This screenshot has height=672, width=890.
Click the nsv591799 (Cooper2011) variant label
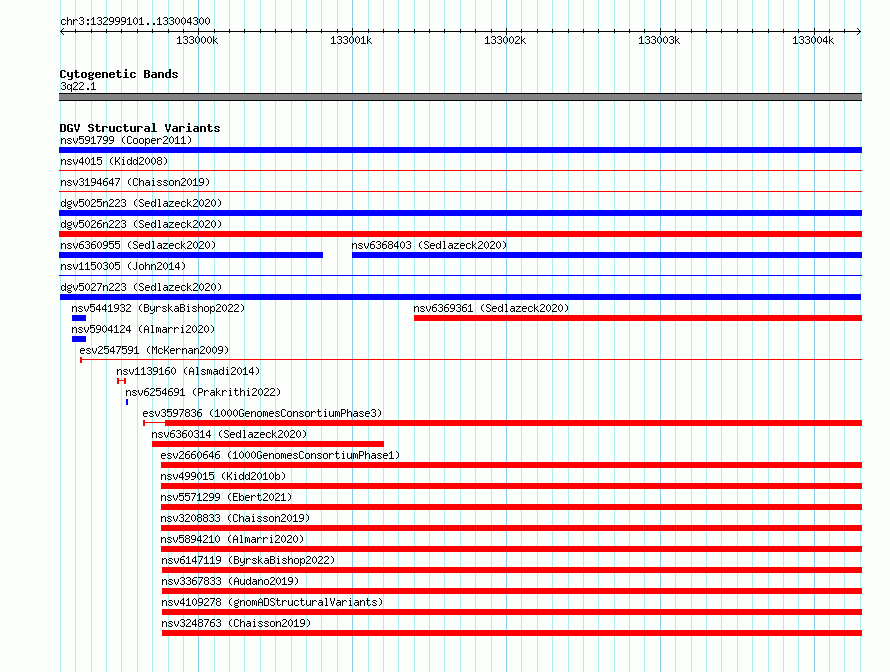(x=126, y=140)
